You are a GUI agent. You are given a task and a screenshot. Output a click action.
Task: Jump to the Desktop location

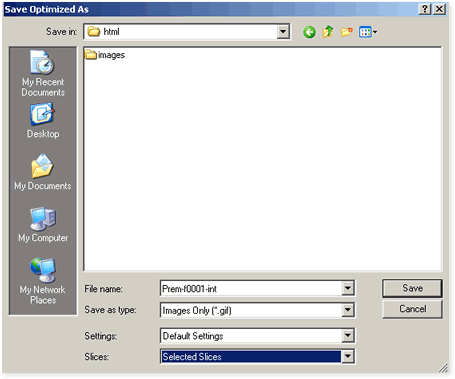click(x=43, y=121)
